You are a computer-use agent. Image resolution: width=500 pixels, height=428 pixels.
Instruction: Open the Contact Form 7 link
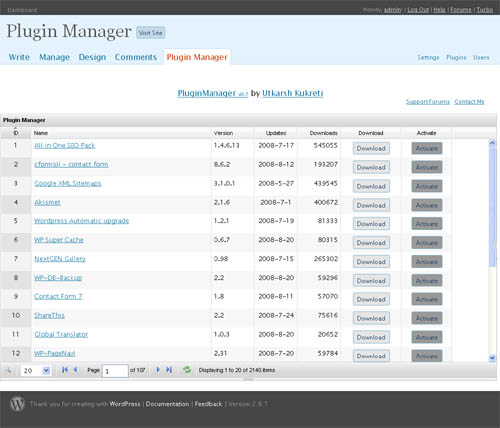click(x=58, y=296)
